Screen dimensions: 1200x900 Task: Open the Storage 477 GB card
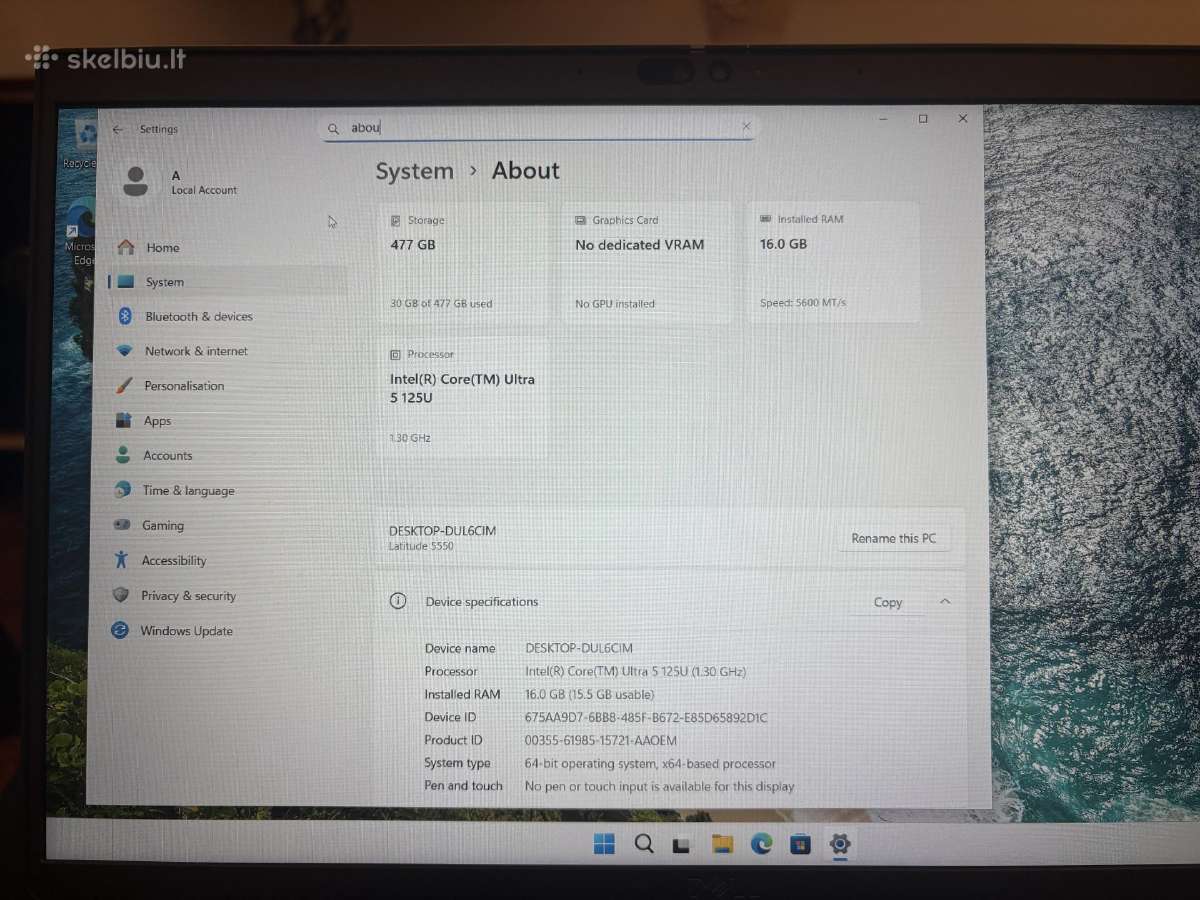tap(464, 263)
